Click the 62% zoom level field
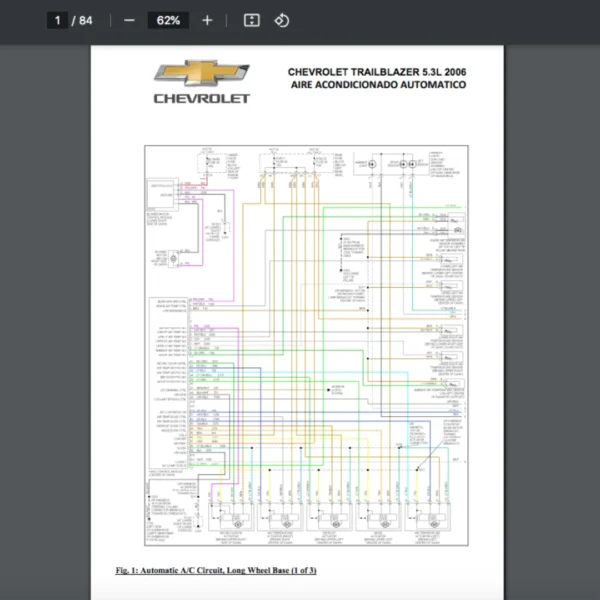The image size is (600, 600). pos(167,20)
